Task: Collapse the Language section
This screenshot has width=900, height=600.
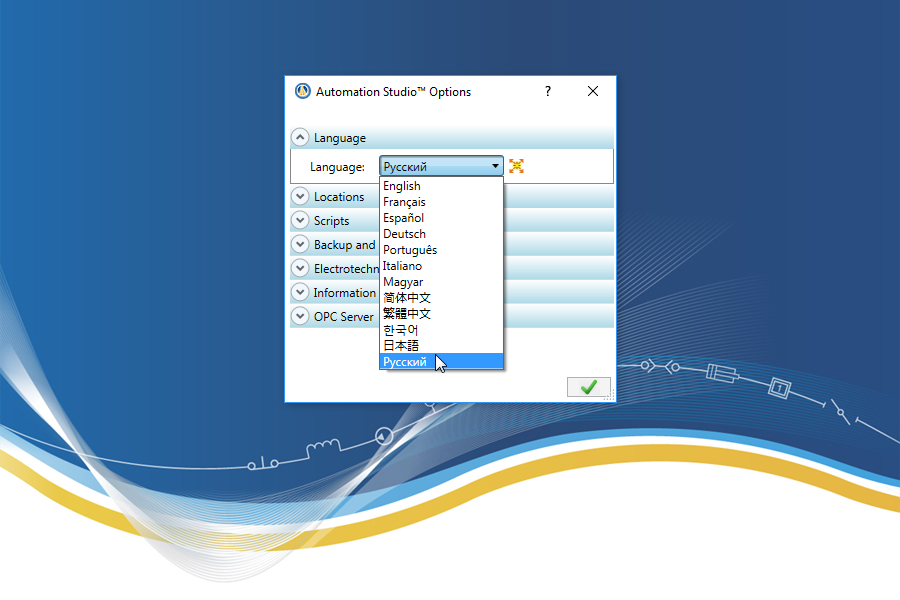Action: (300, 138)
